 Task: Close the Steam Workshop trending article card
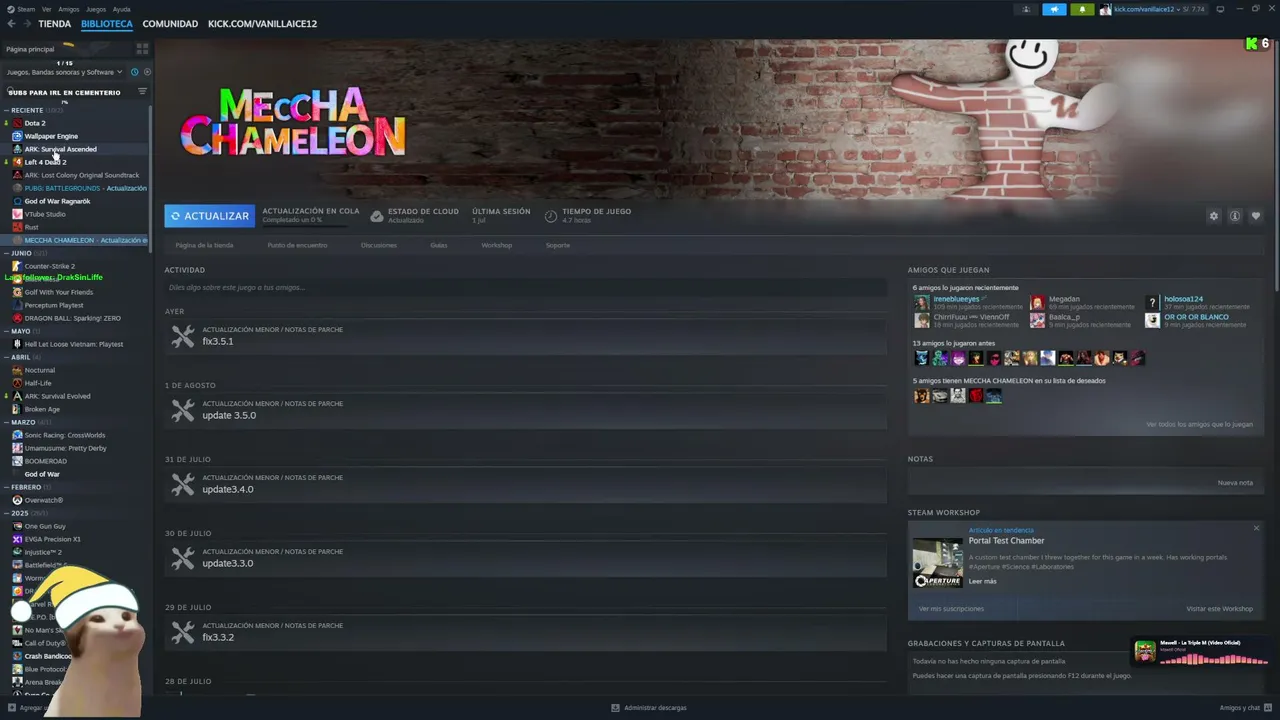(x=1256, y=528)
